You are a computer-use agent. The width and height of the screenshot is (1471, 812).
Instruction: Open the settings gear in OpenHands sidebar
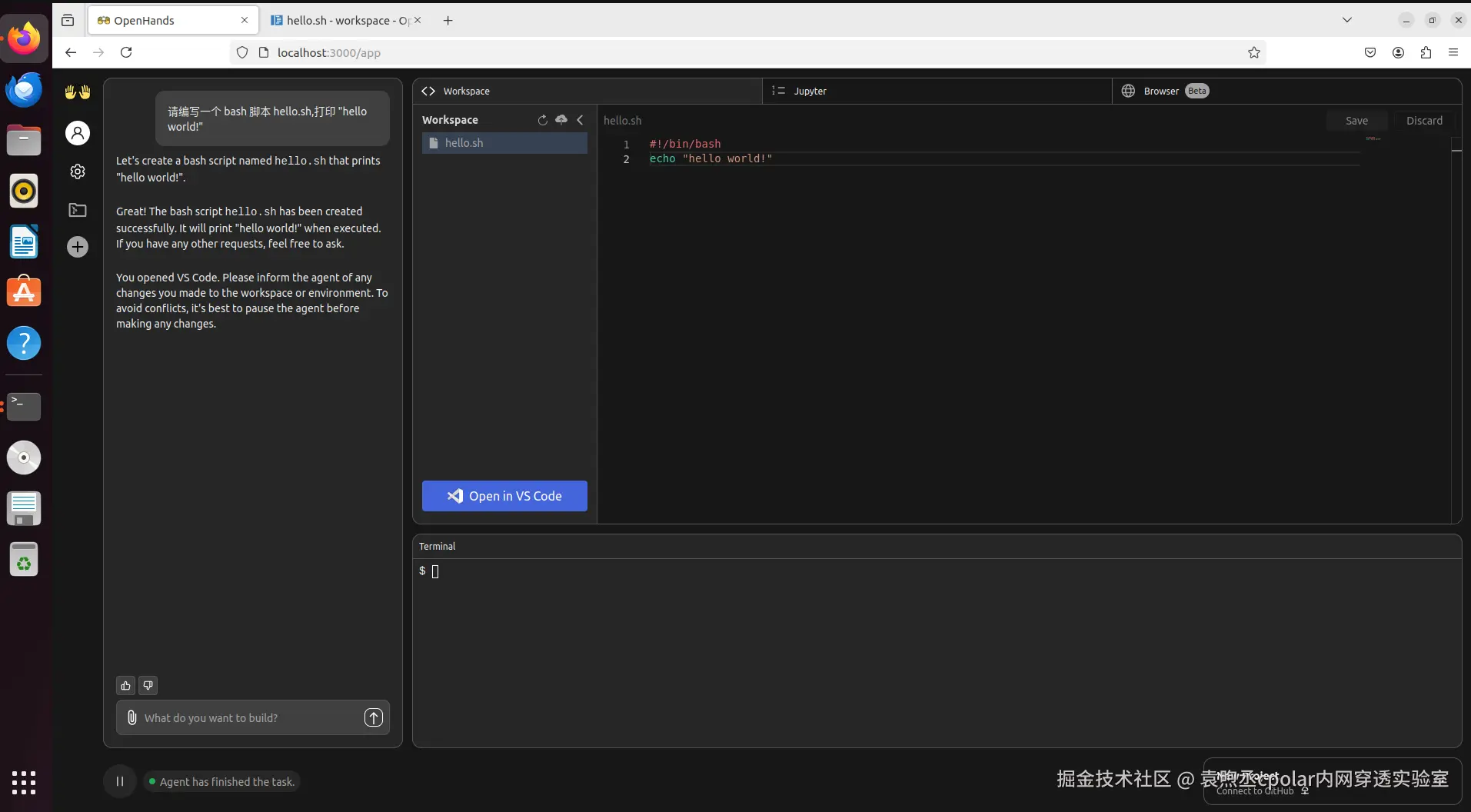(x=78, y=171)
